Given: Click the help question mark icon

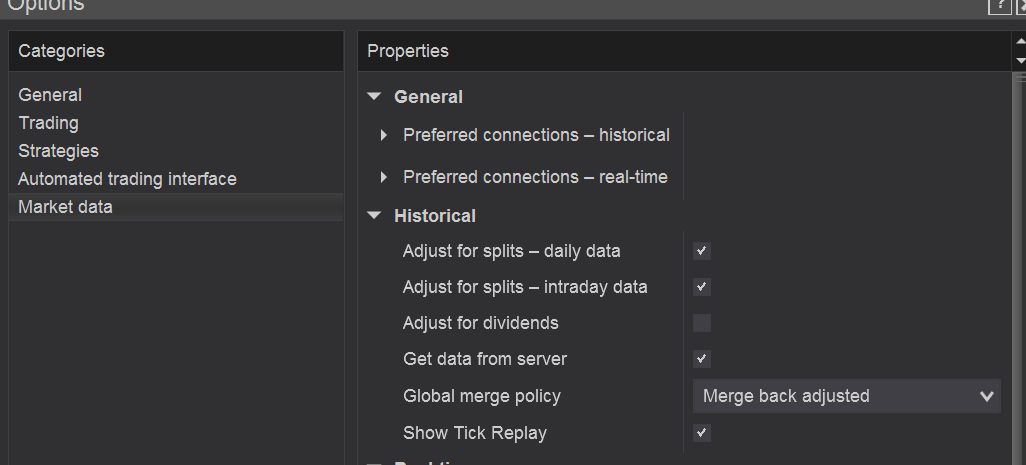Looking at the screenshot, I should [x=999, y=5].
